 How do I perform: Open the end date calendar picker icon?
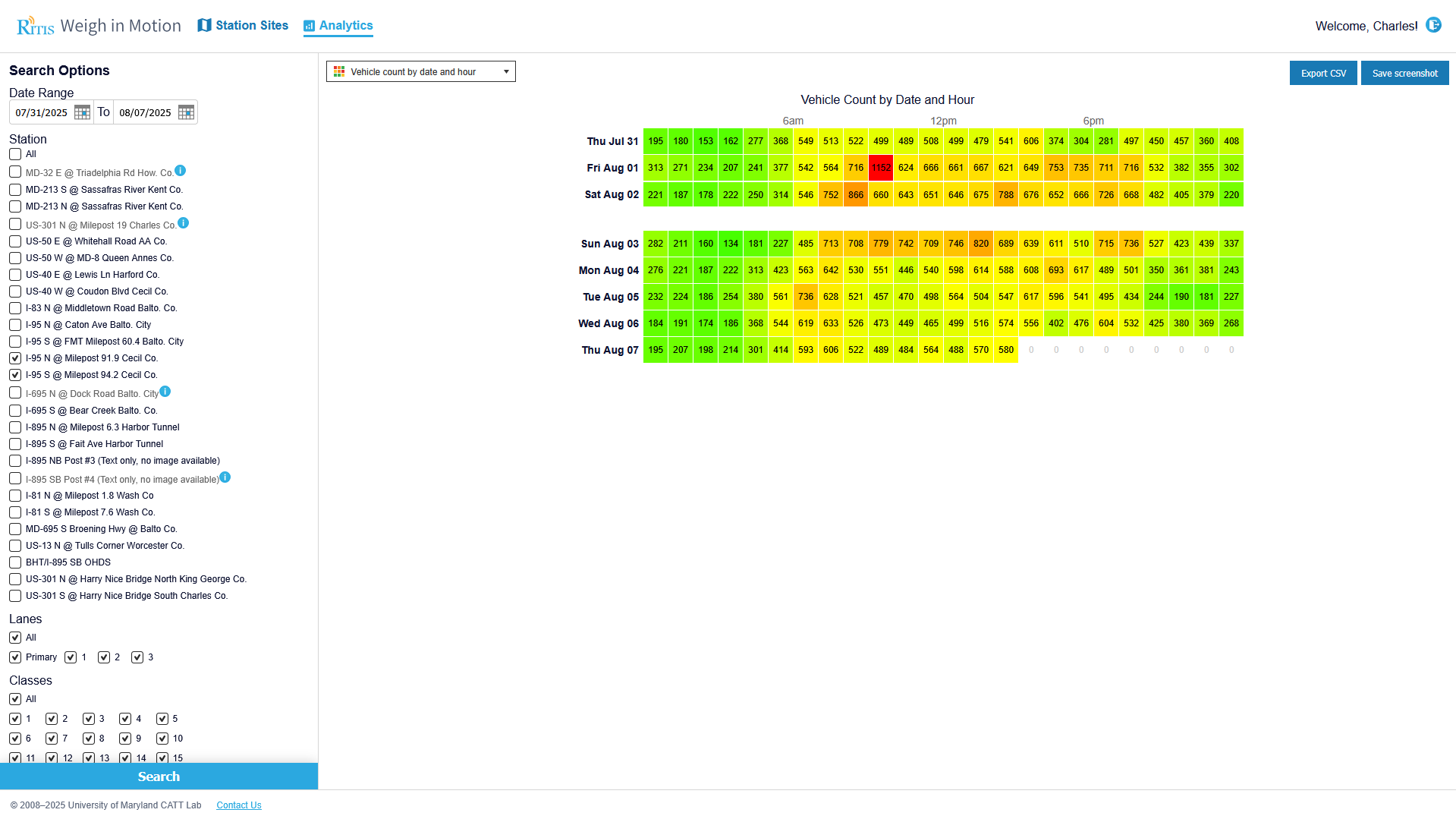point(186,112)
